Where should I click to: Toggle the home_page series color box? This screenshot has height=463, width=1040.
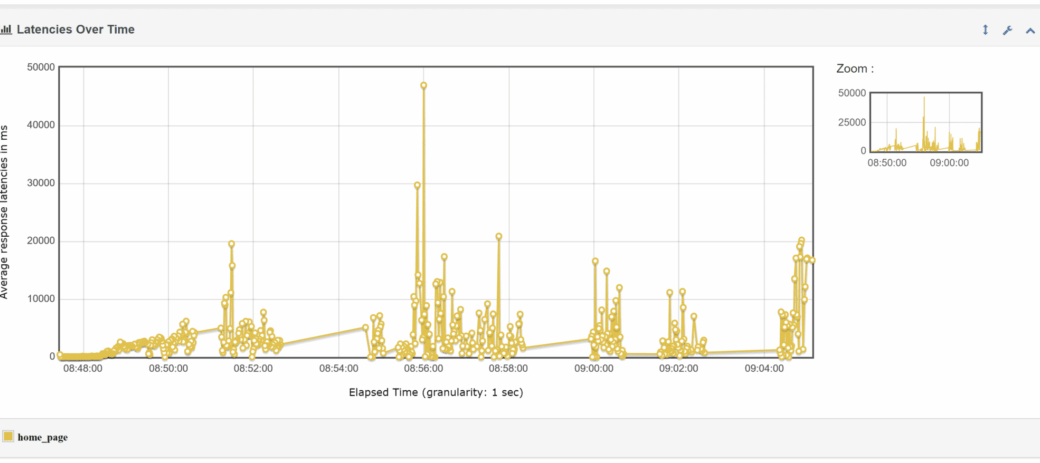point(8,437)
